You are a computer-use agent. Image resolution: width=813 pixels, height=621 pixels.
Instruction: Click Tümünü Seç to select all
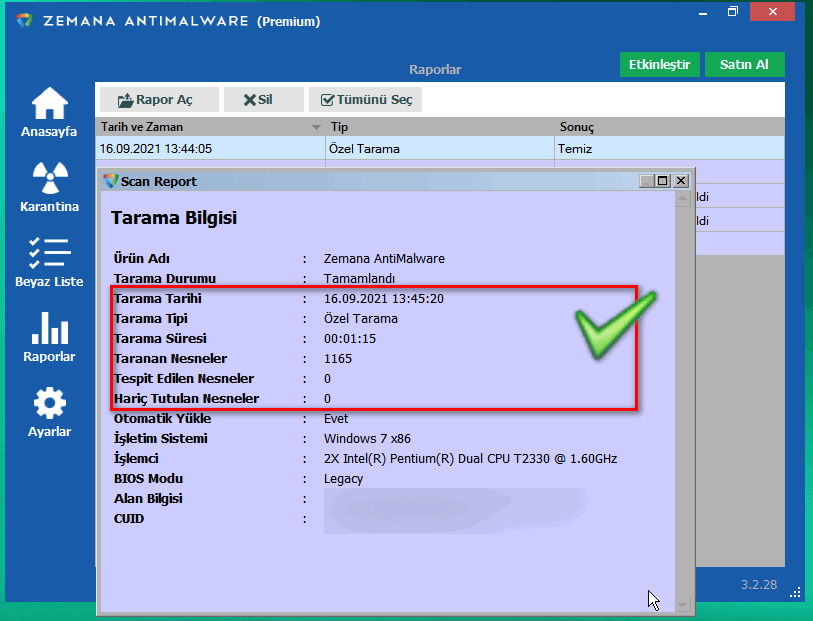(366, 100)
